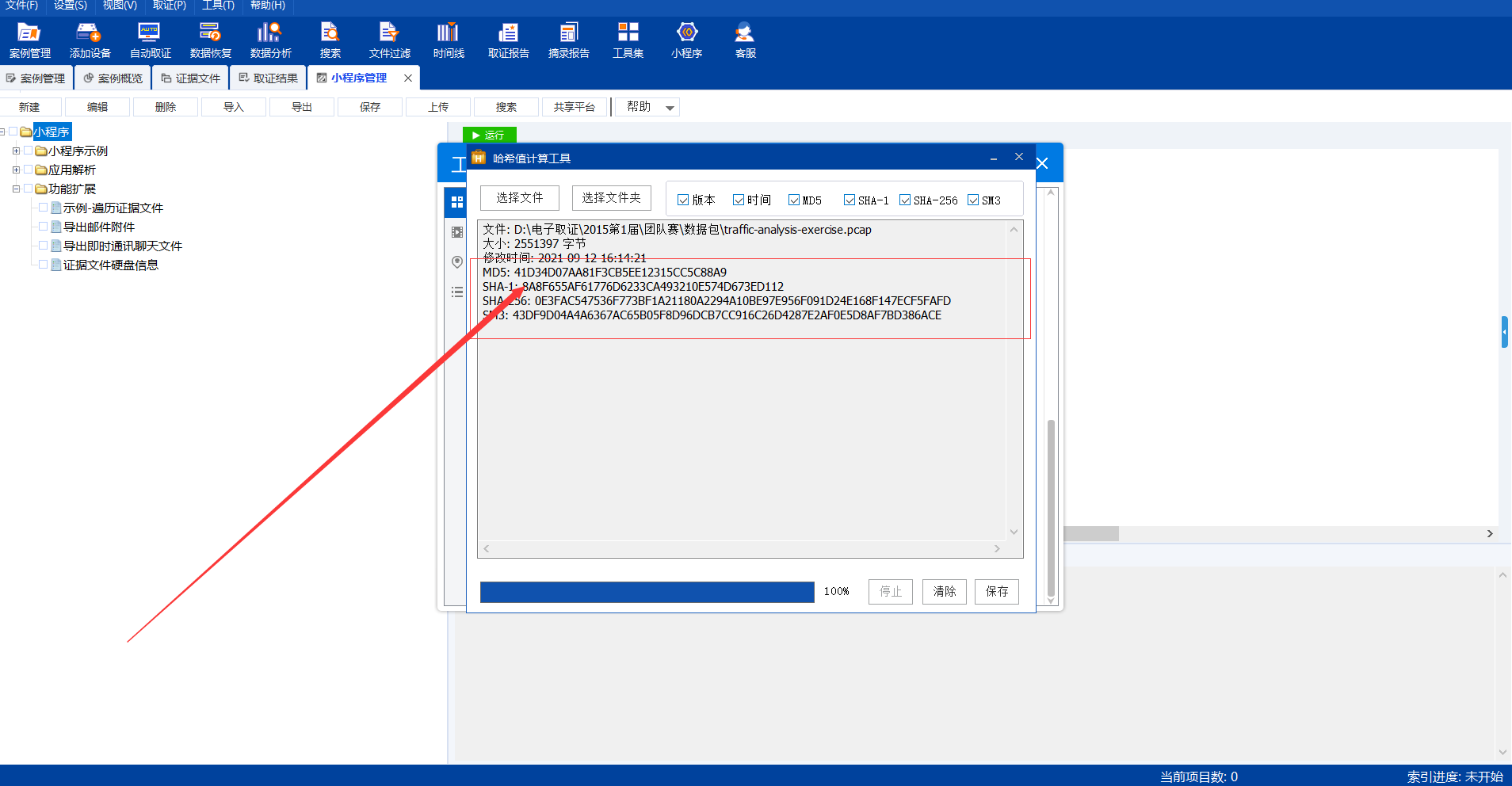The image size is (1512, 786).
Task: Open the 小程序 toolbar icon
Action: click(x=686, y=40)
